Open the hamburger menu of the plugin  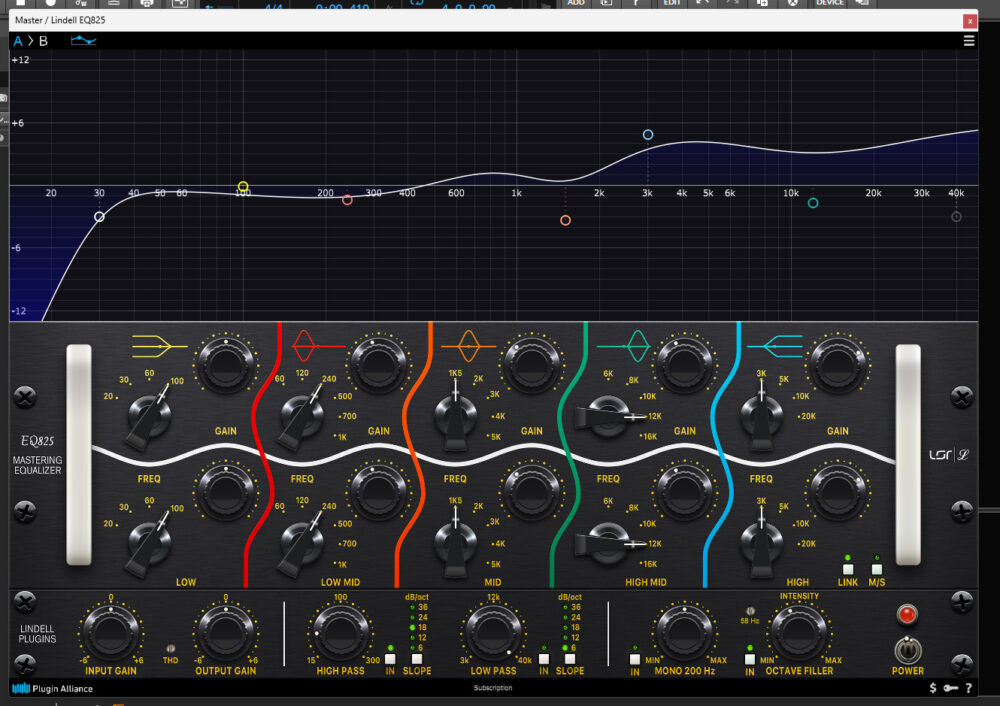[x=969, y=41]
